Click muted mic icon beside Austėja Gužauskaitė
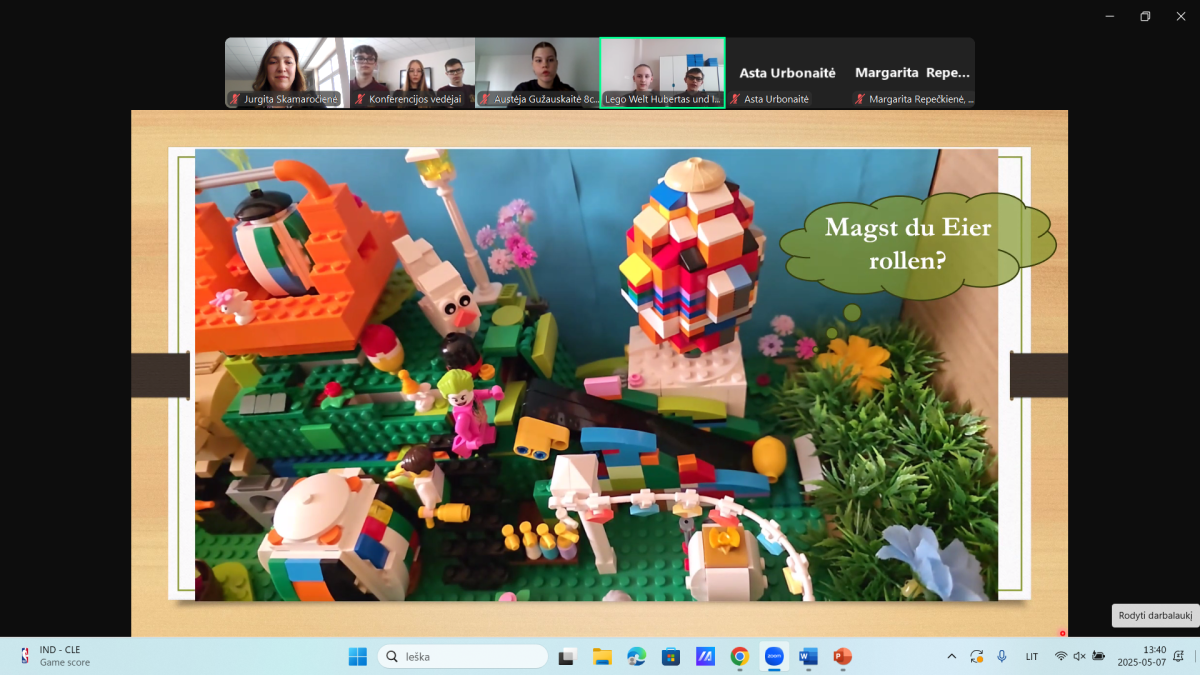The image size is (1200, 675). pyautogui.click(x=486, y=99)
